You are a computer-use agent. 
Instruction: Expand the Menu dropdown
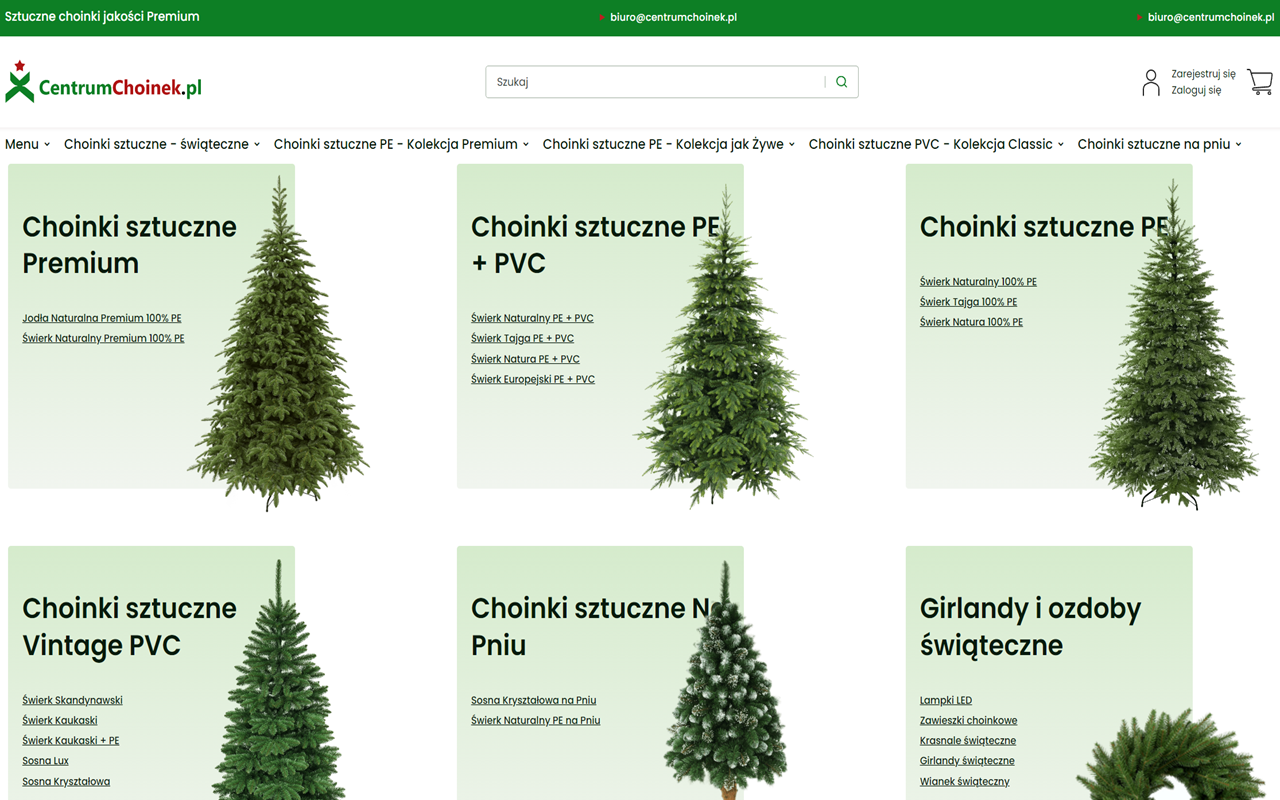27,144
